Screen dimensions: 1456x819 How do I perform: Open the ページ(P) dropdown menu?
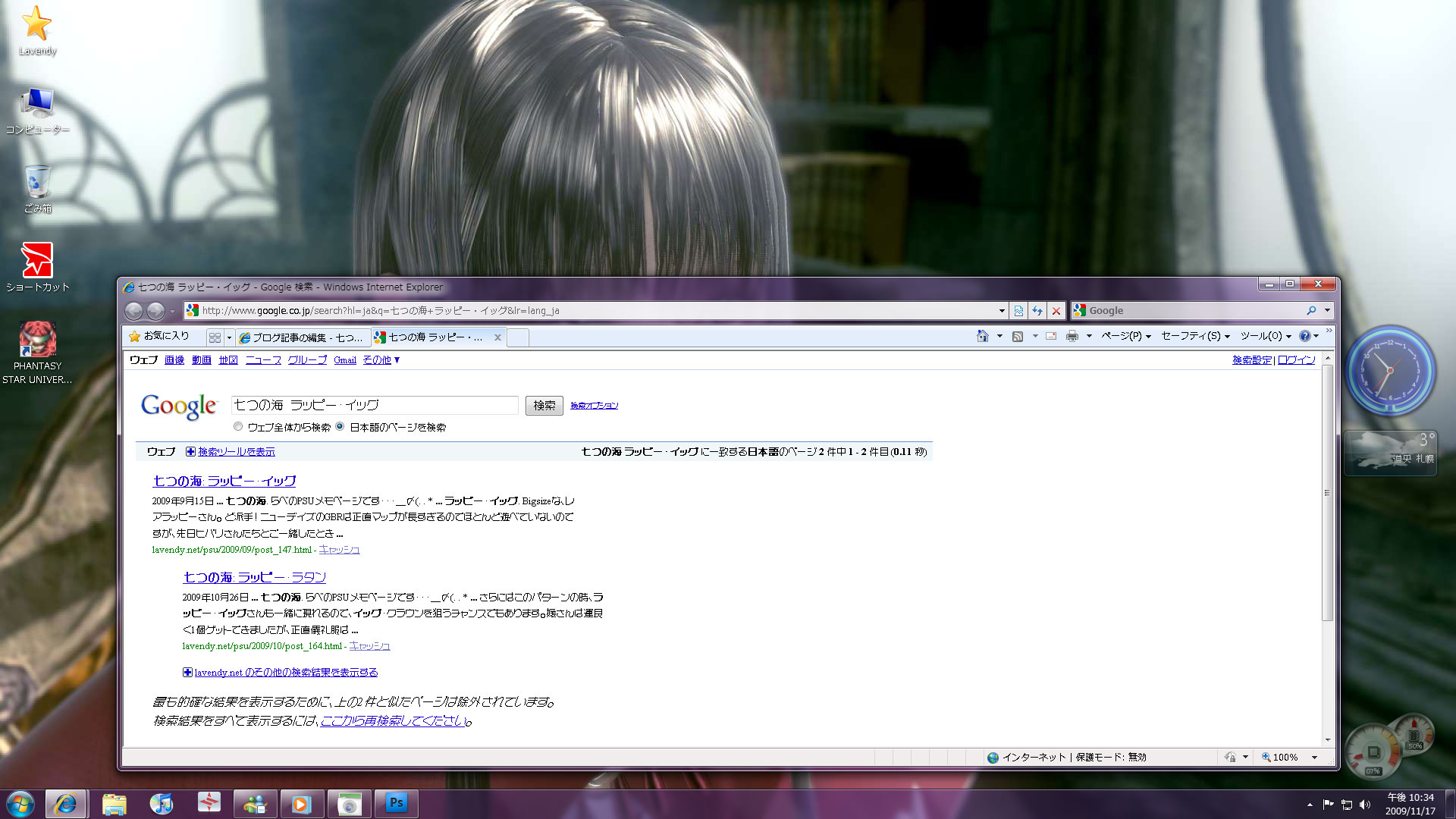coord(1126,336)
